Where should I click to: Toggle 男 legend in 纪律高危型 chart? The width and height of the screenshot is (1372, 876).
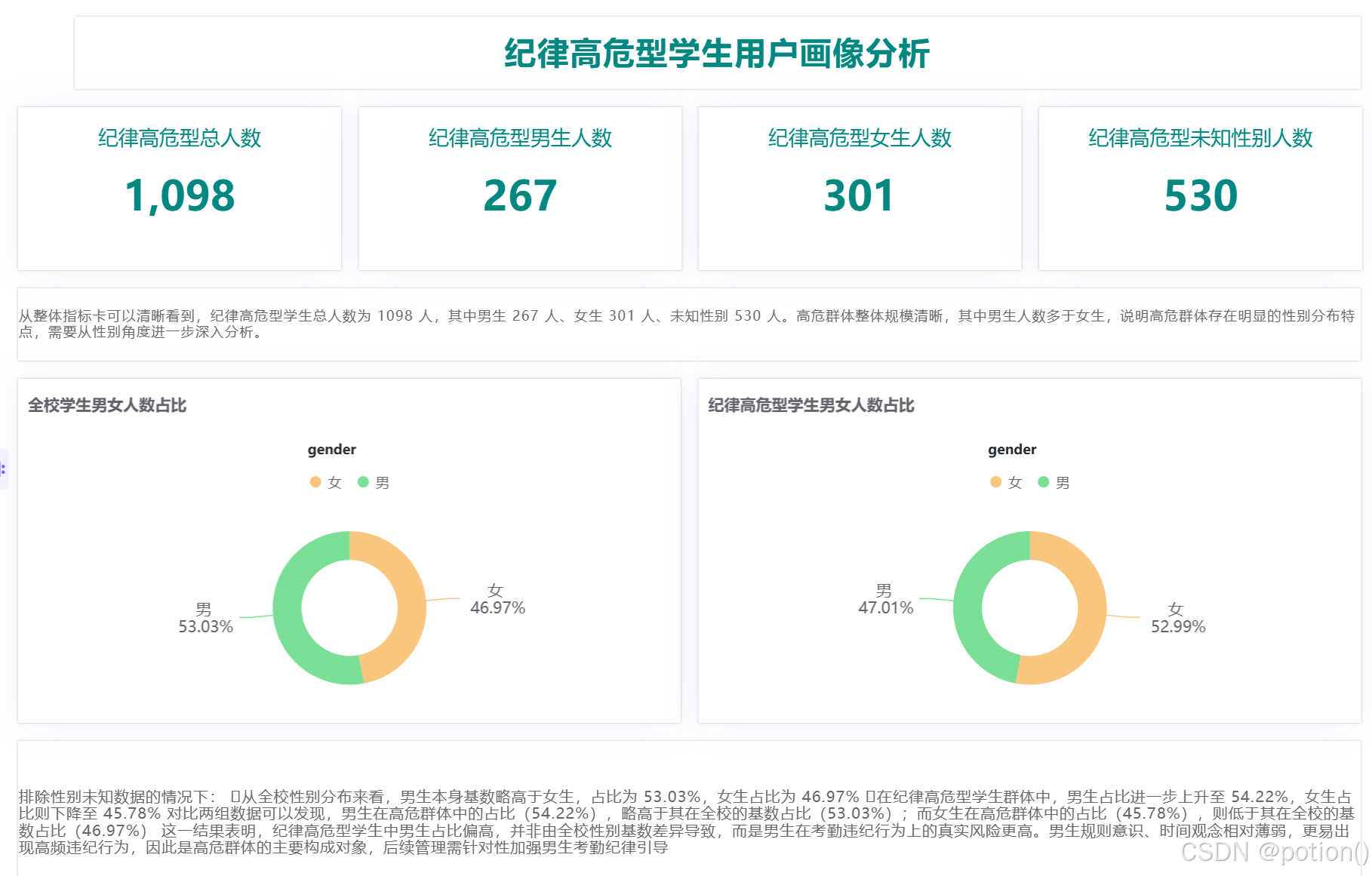1054,482
